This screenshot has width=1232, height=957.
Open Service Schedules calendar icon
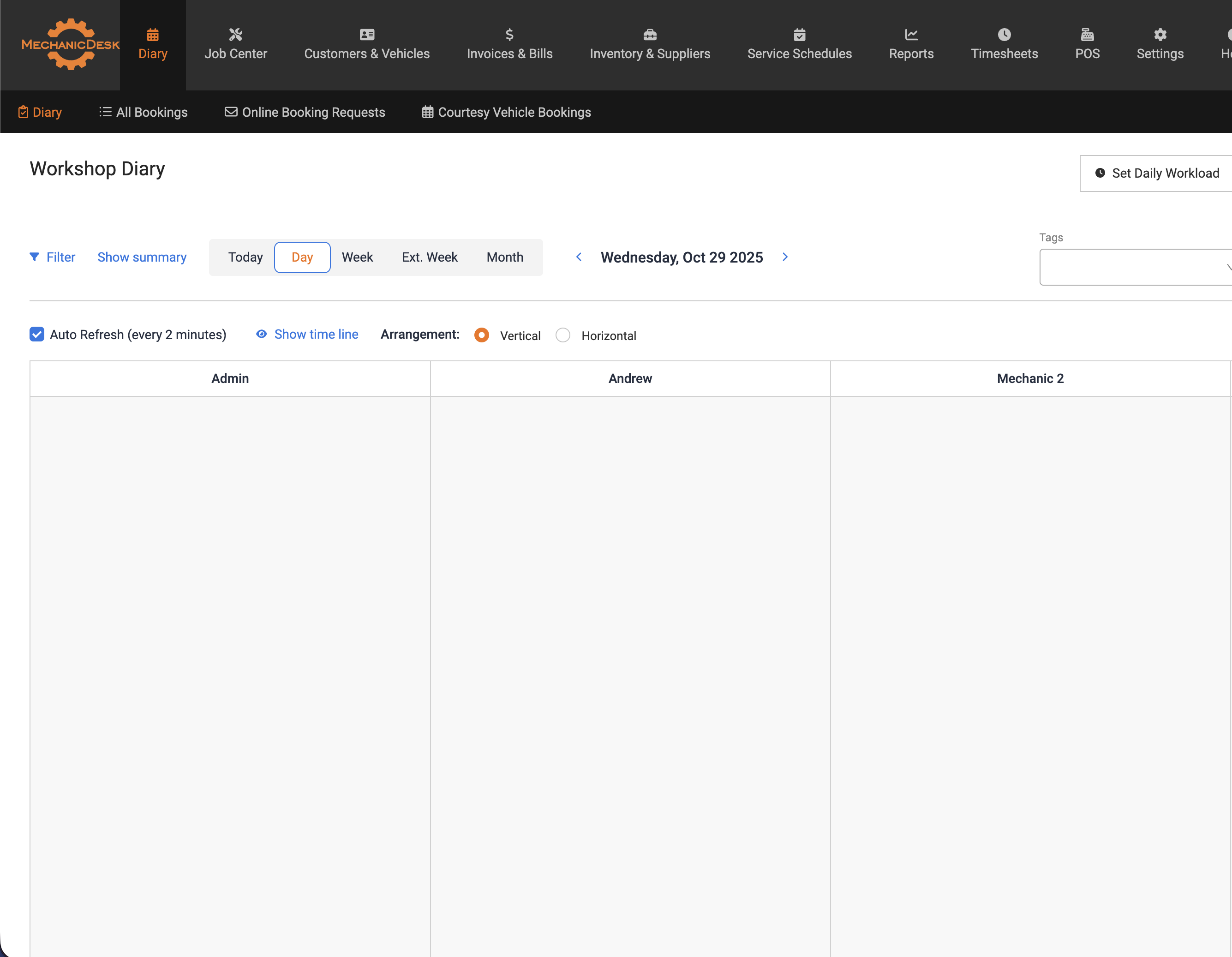tap(799, 35)
